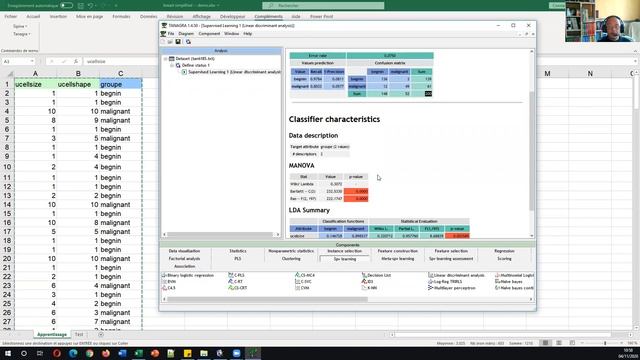Viewport: 640px width, 360px height.
Task: Select the C-RT component
Action: coord(236,282)
